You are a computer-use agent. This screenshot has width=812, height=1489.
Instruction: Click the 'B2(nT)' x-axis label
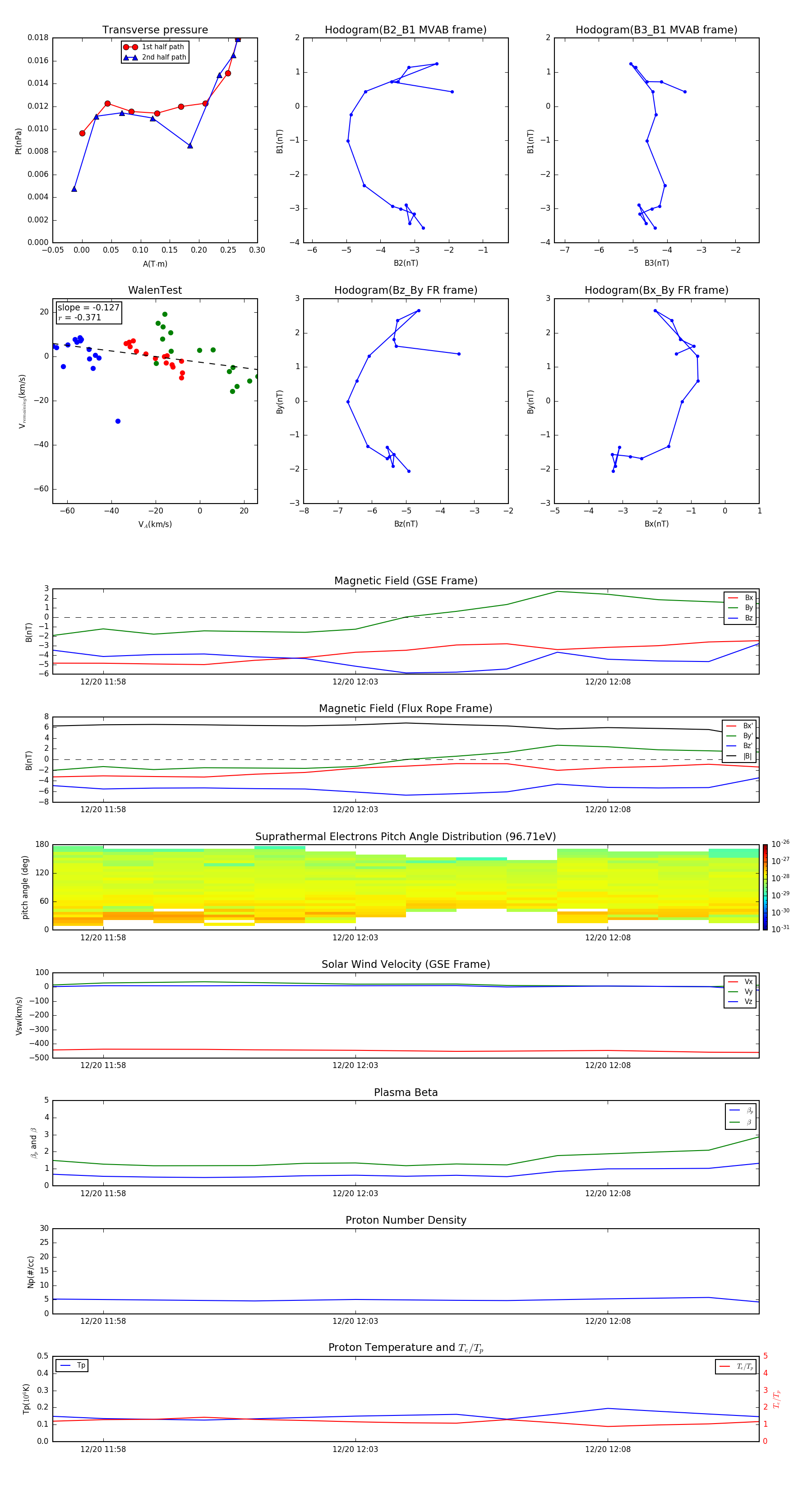point(406,263)
